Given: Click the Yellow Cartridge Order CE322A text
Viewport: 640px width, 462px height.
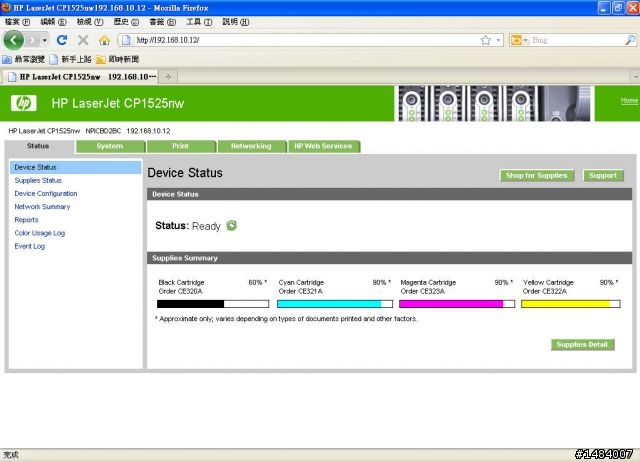Looking at the screenshot, I should (x=548, y=287).
